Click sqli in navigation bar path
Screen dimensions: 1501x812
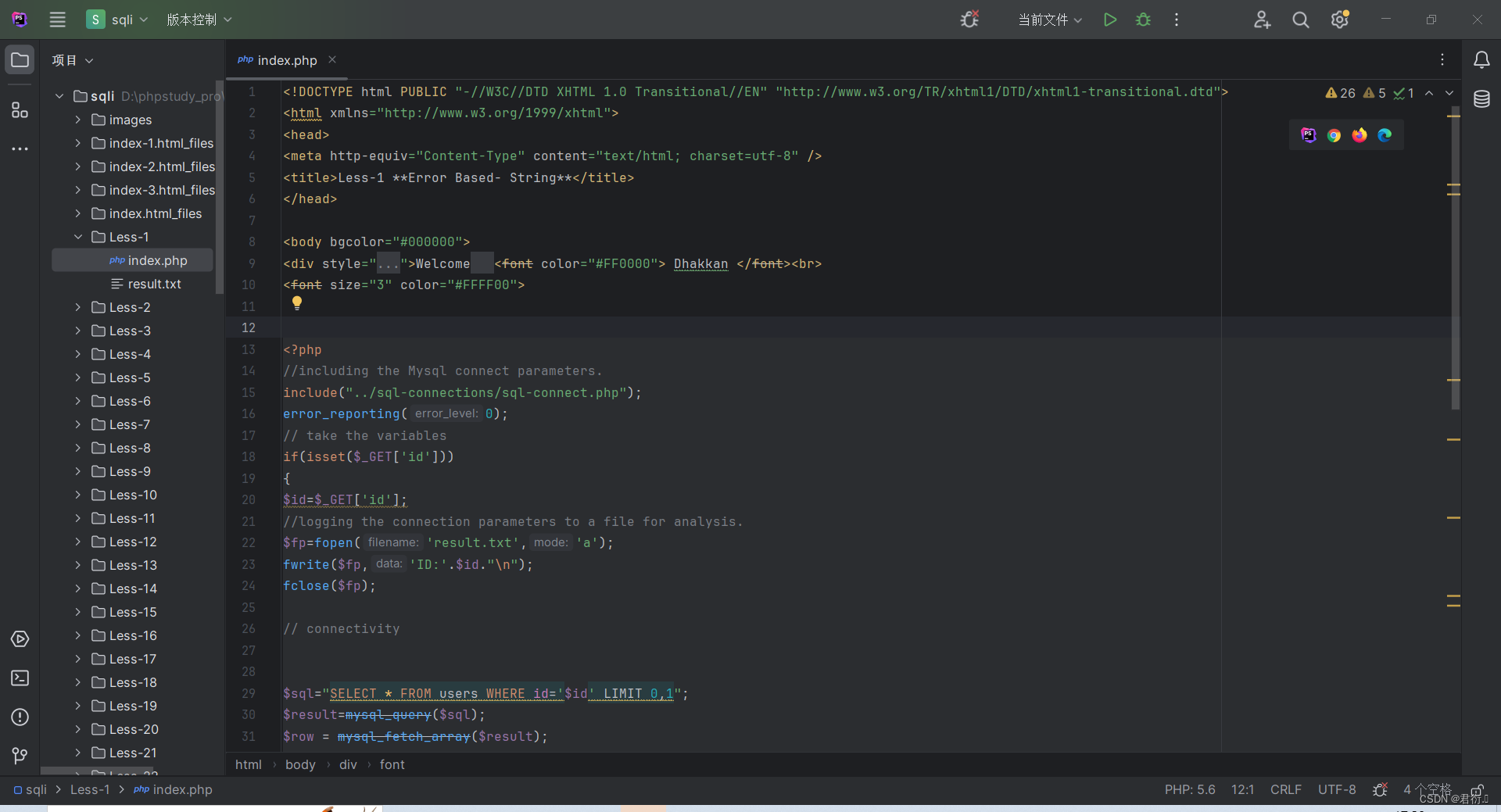pos(30,790)
